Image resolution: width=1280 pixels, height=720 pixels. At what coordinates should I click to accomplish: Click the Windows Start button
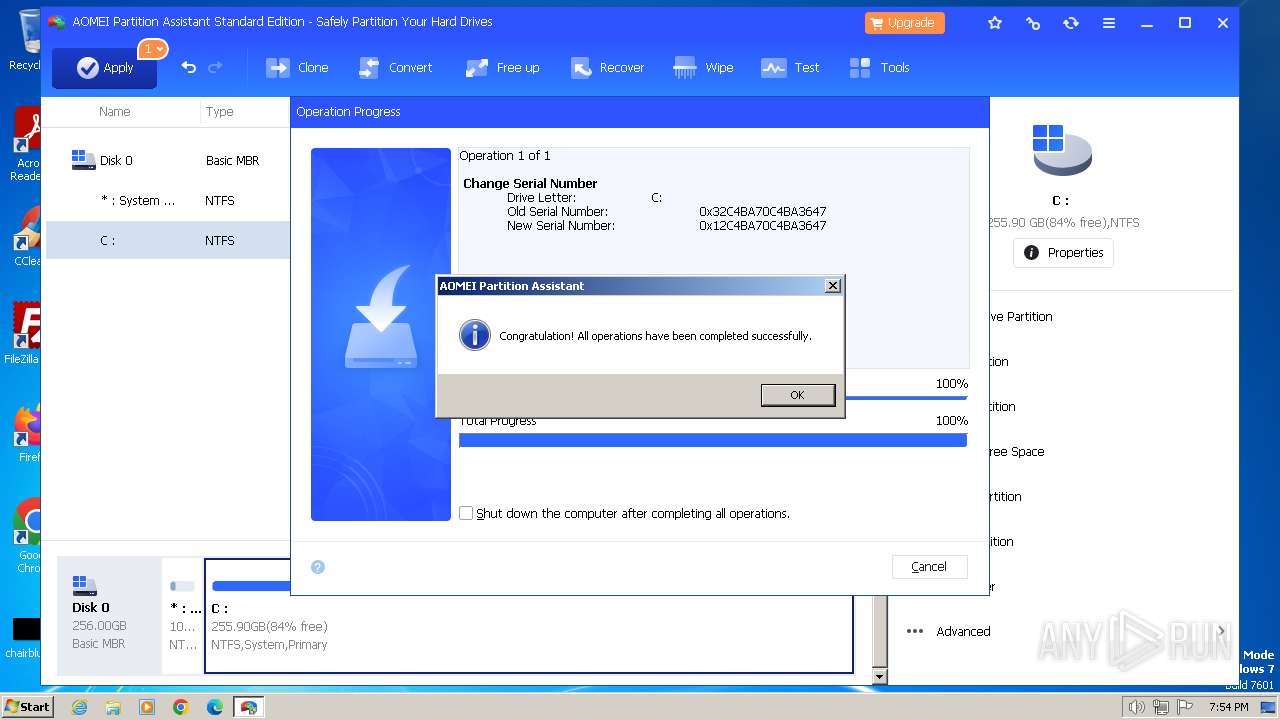click(28, 706)
